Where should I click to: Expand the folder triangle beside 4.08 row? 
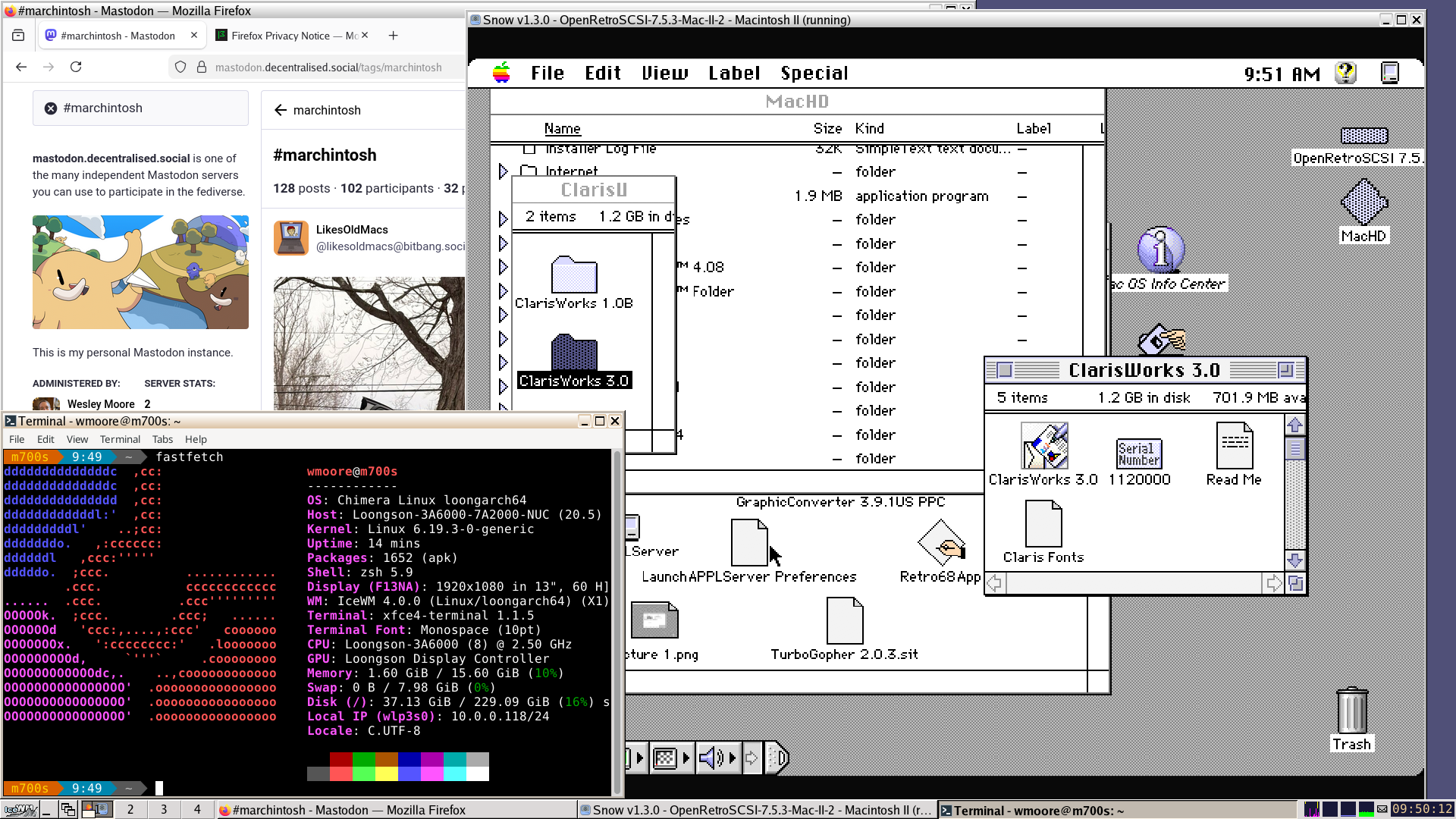coord(503,267)
